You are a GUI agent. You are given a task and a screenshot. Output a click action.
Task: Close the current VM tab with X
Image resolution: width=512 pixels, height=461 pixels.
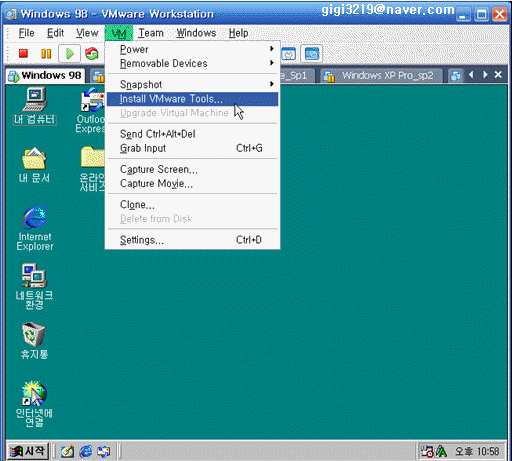pyautogui.click(x=498, y=75)
